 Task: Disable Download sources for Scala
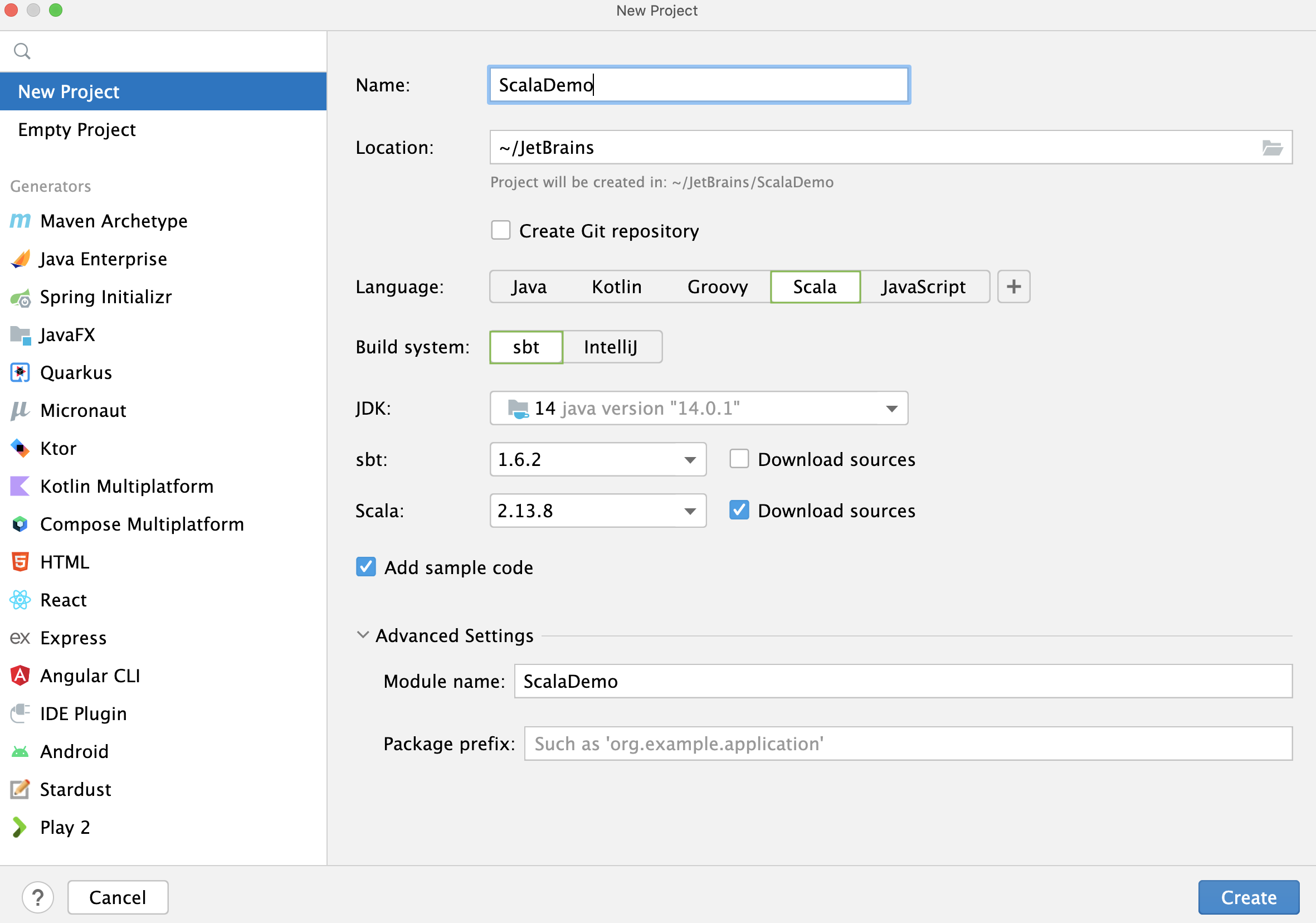pos(739,511)
